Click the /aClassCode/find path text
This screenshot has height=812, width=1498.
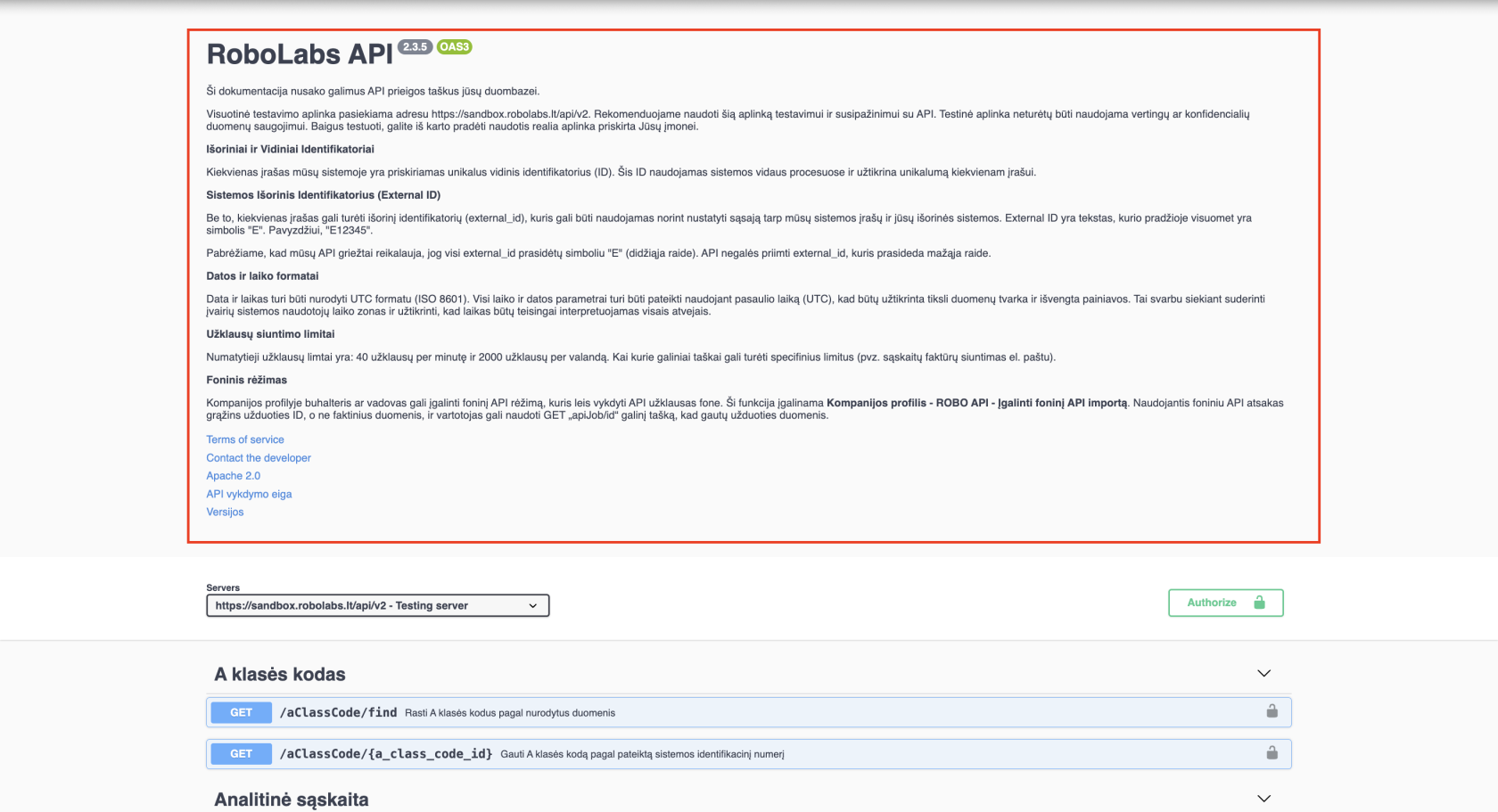[x=339, y=712]
